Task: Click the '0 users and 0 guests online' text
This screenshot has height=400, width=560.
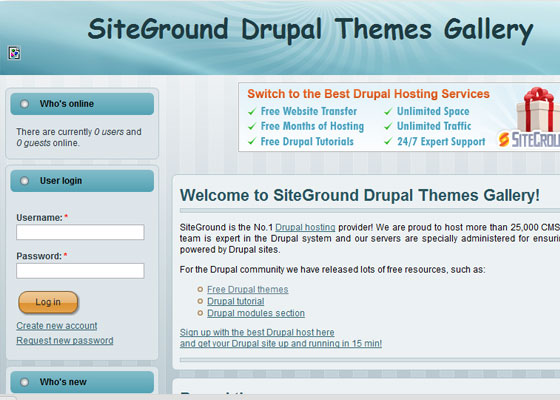Action: click(79, 137)
